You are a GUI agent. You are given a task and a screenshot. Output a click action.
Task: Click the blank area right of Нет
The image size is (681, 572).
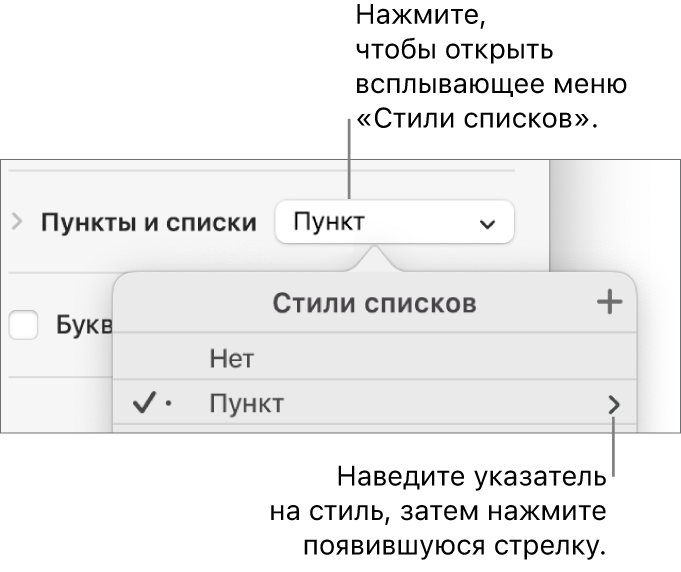coord(450,356)
